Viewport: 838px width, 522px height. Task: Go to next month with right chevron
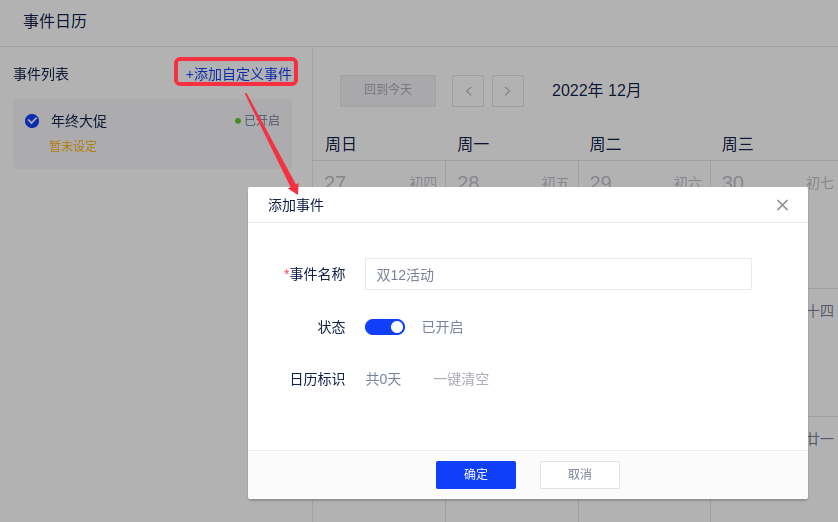508,91
